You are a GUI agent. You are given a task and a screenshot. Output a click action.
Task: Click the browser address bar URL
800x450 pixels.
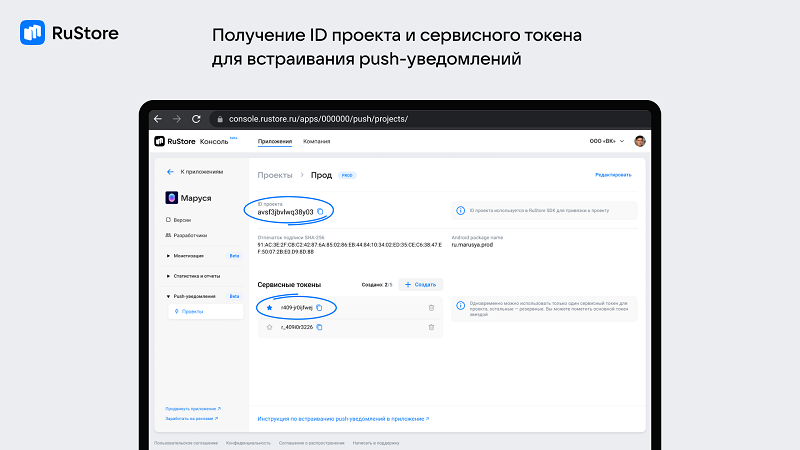click(318, 118)
